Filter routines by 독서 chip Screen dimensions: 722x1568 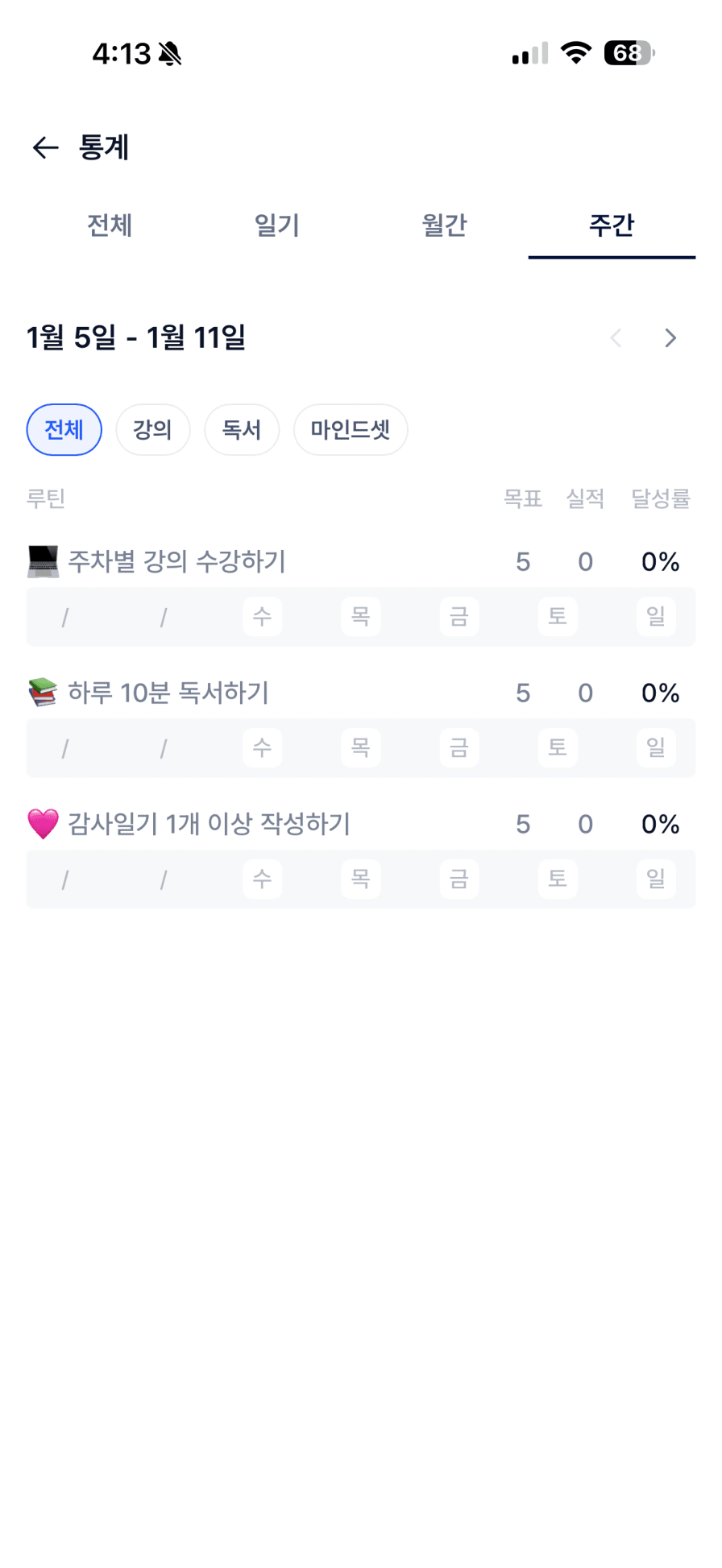click(242, 430)
